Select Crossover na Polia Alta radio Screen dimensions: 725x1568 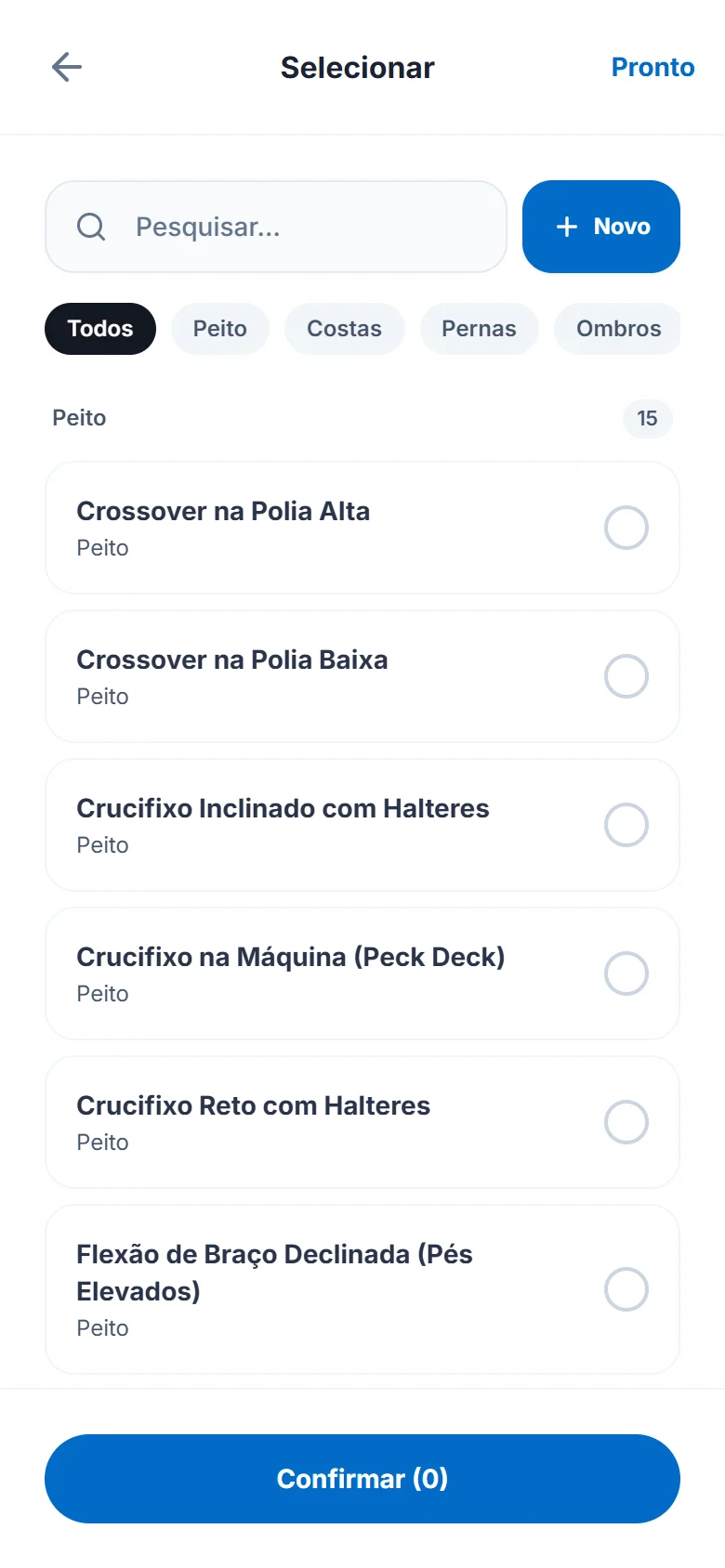click(626, 528)
